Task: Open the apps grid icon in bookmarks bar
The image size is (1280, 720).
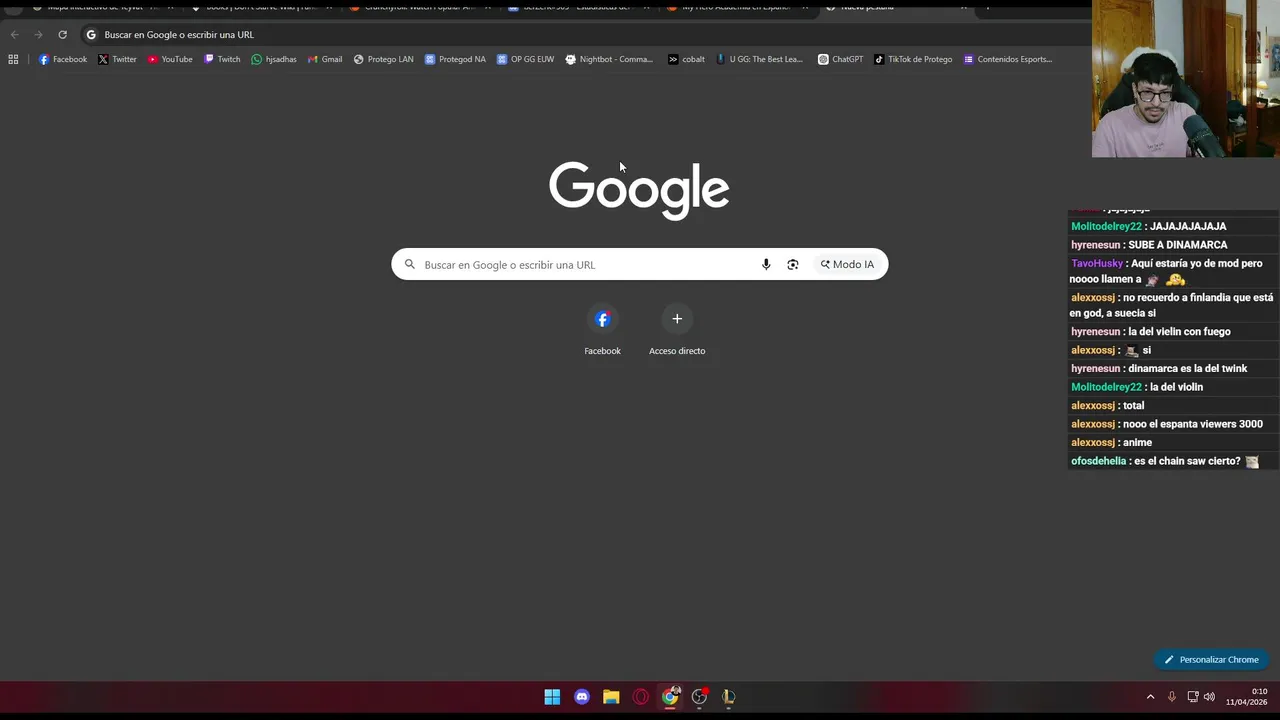Action: 13,59
